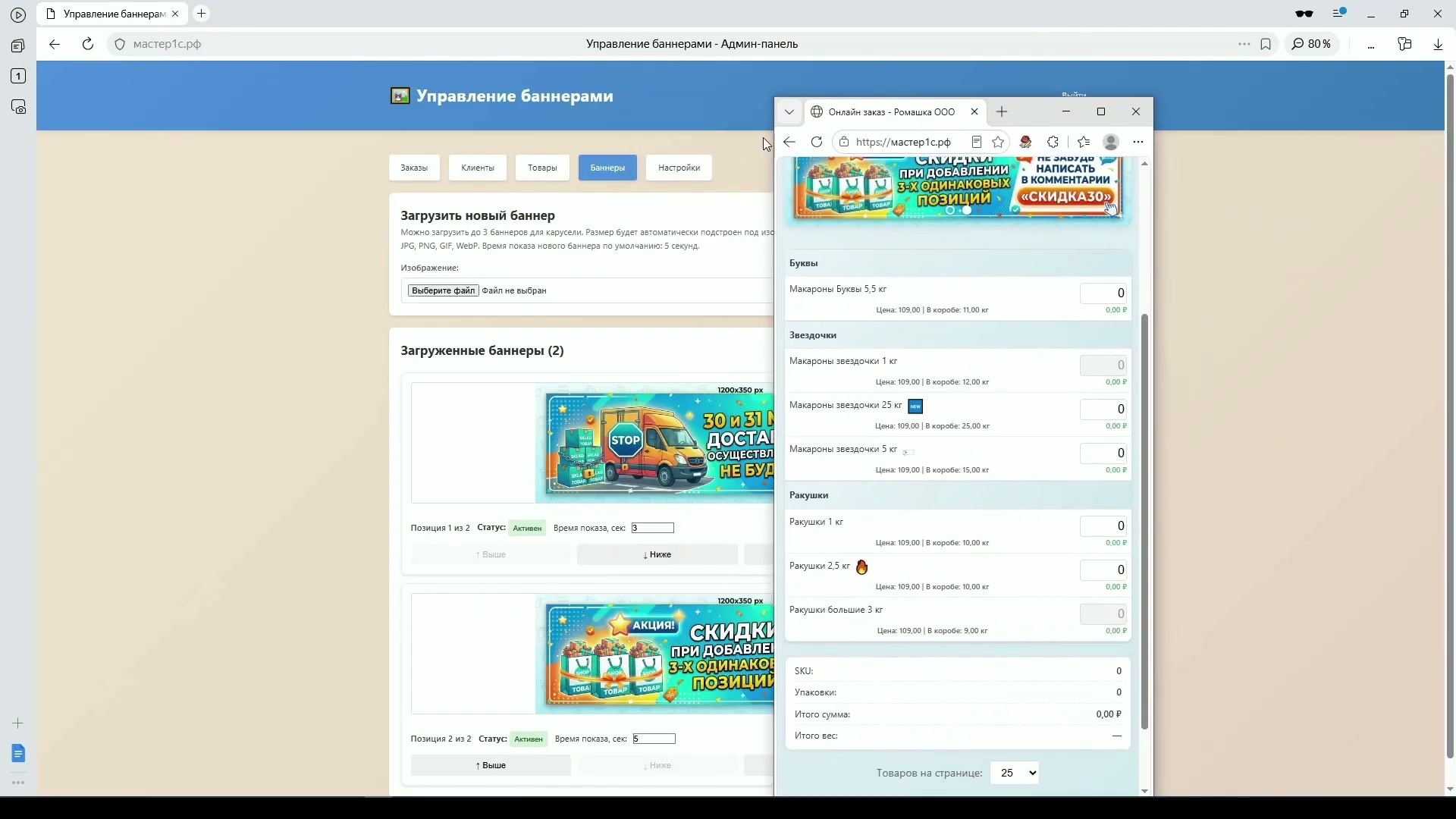This screenshot has width=1456, height=819.
Task: Add Онлайн заказ page to favorites
Action: click(998, 142)
